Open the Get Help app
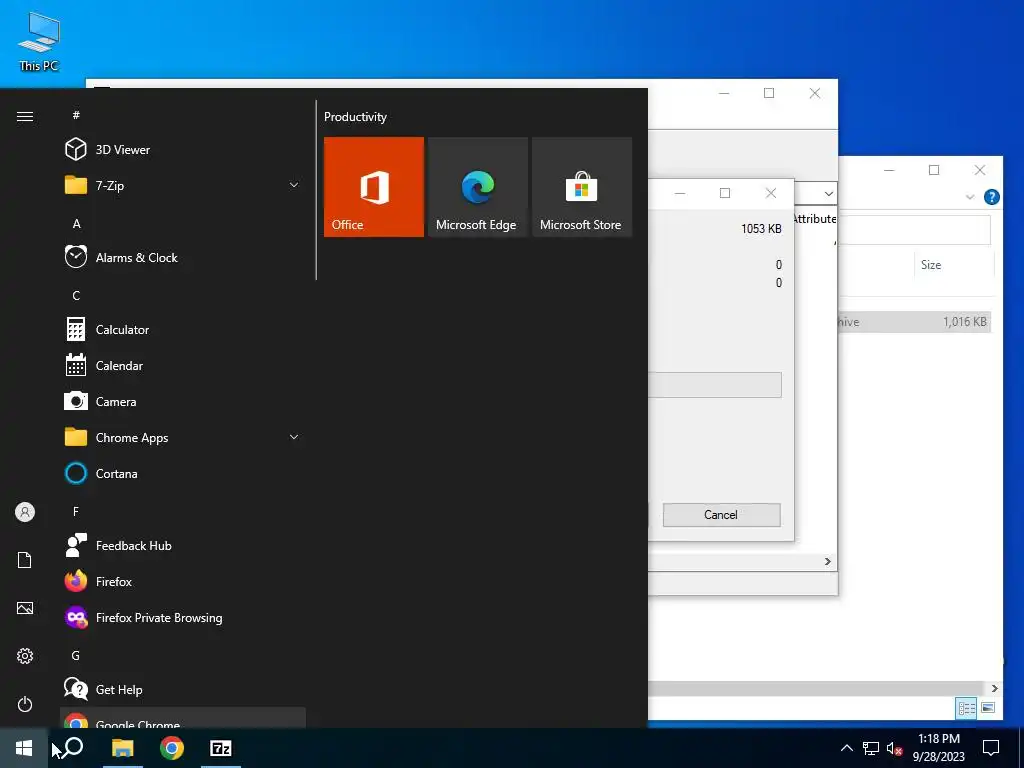Viewport: 1024px width, 768px height. [x=183, y=690]
